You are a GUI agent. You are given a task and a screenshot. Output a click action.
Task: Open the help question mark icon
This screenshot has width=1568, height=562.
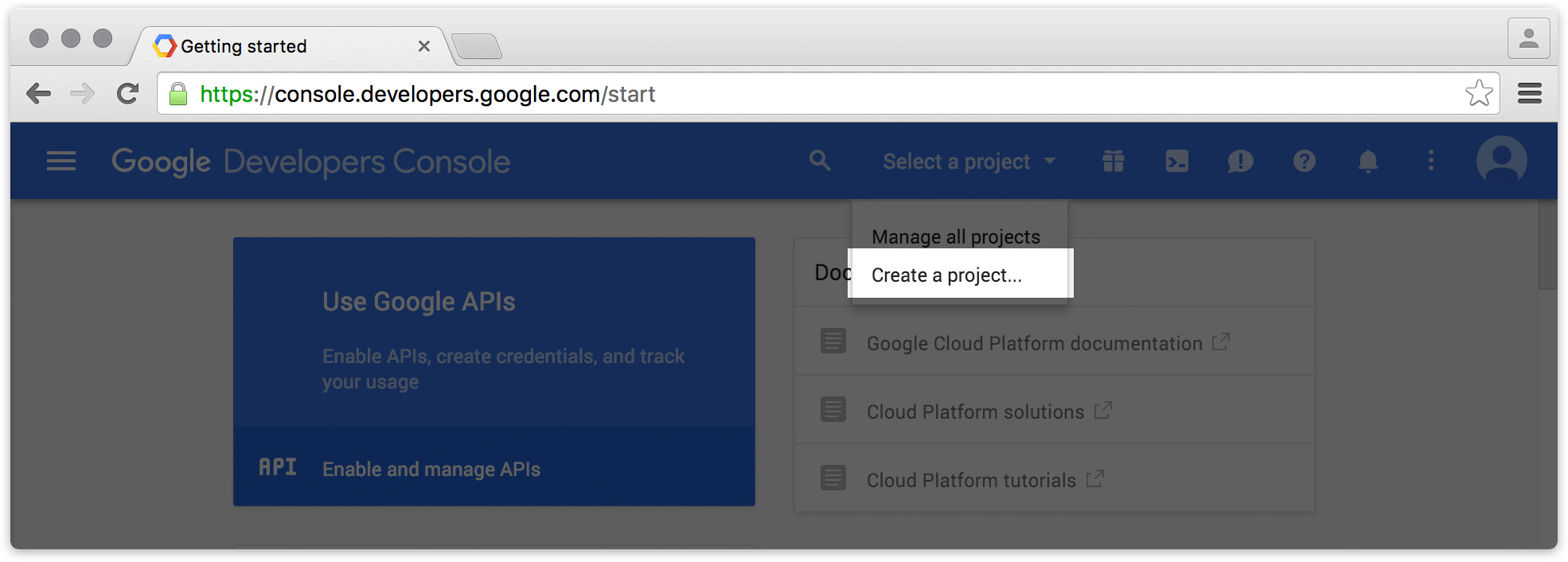(1304, 162)
